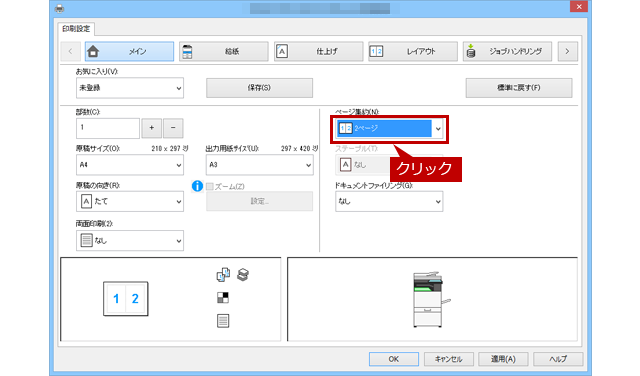
Task: Close the print settings dialog
Action: 579,7
